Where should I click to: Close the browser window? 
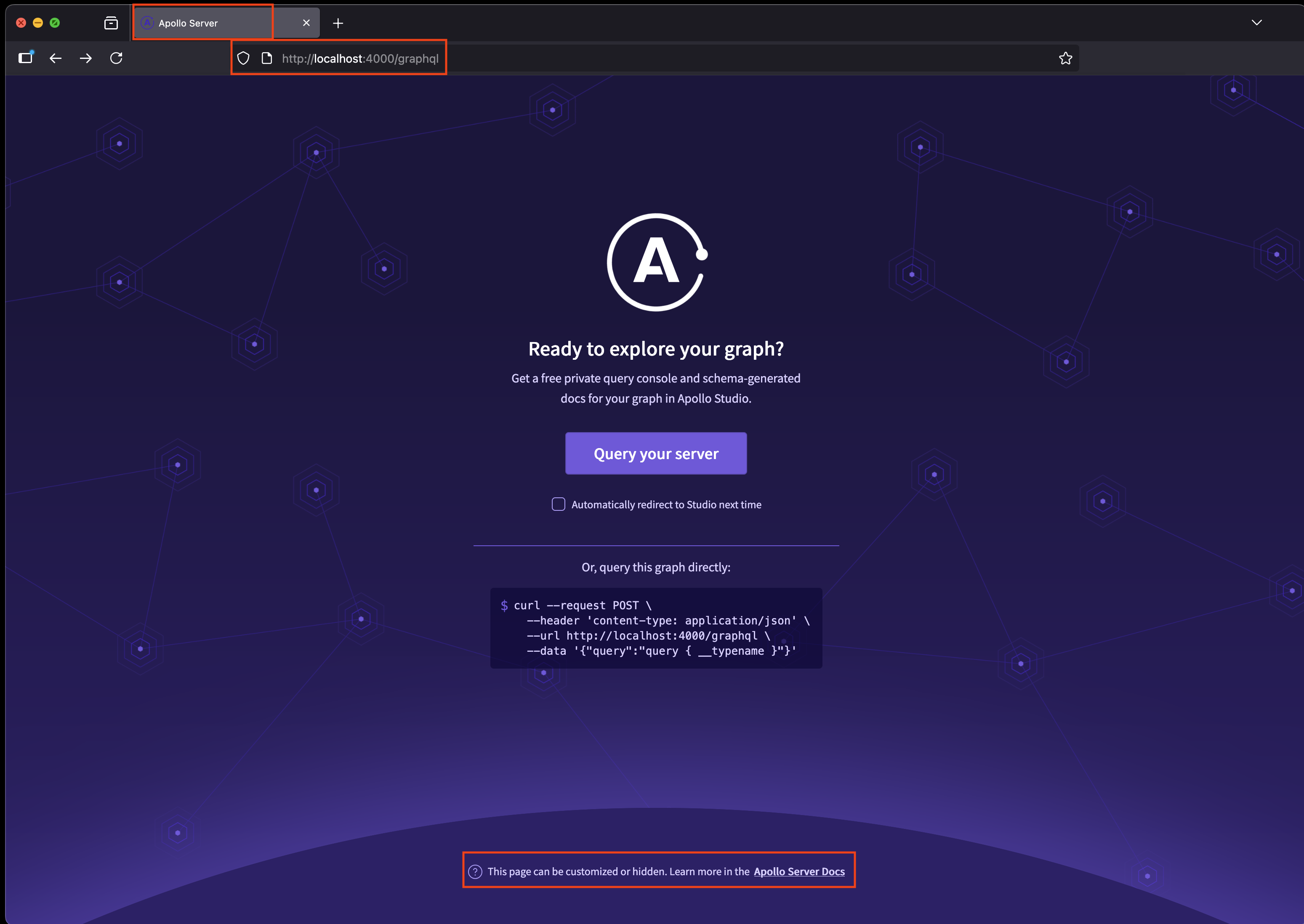pos(21,23)
